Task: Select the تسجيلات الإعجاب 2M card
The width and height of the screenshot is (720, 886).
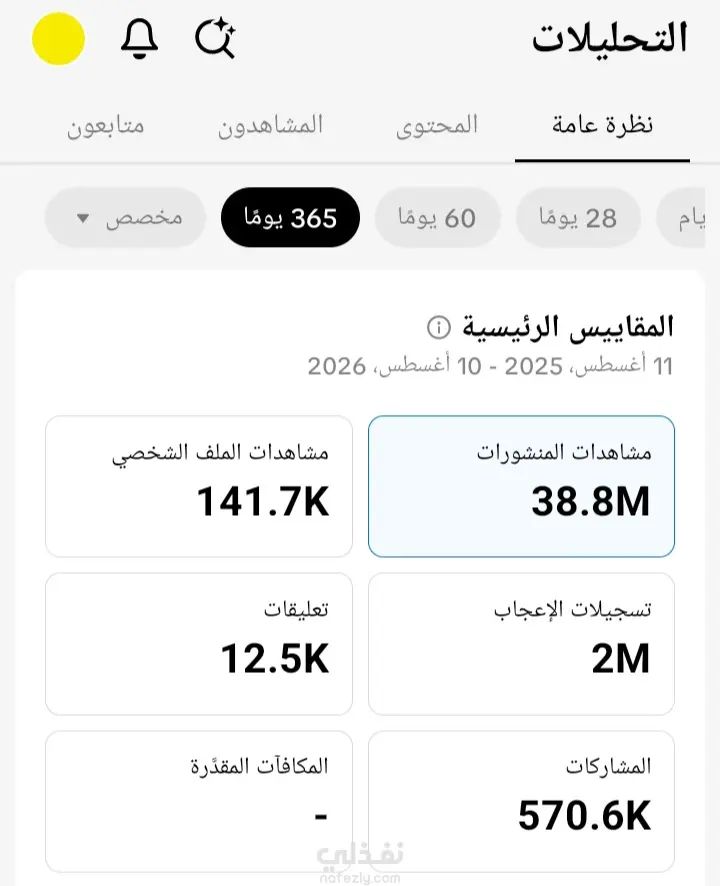Action: 521,644
